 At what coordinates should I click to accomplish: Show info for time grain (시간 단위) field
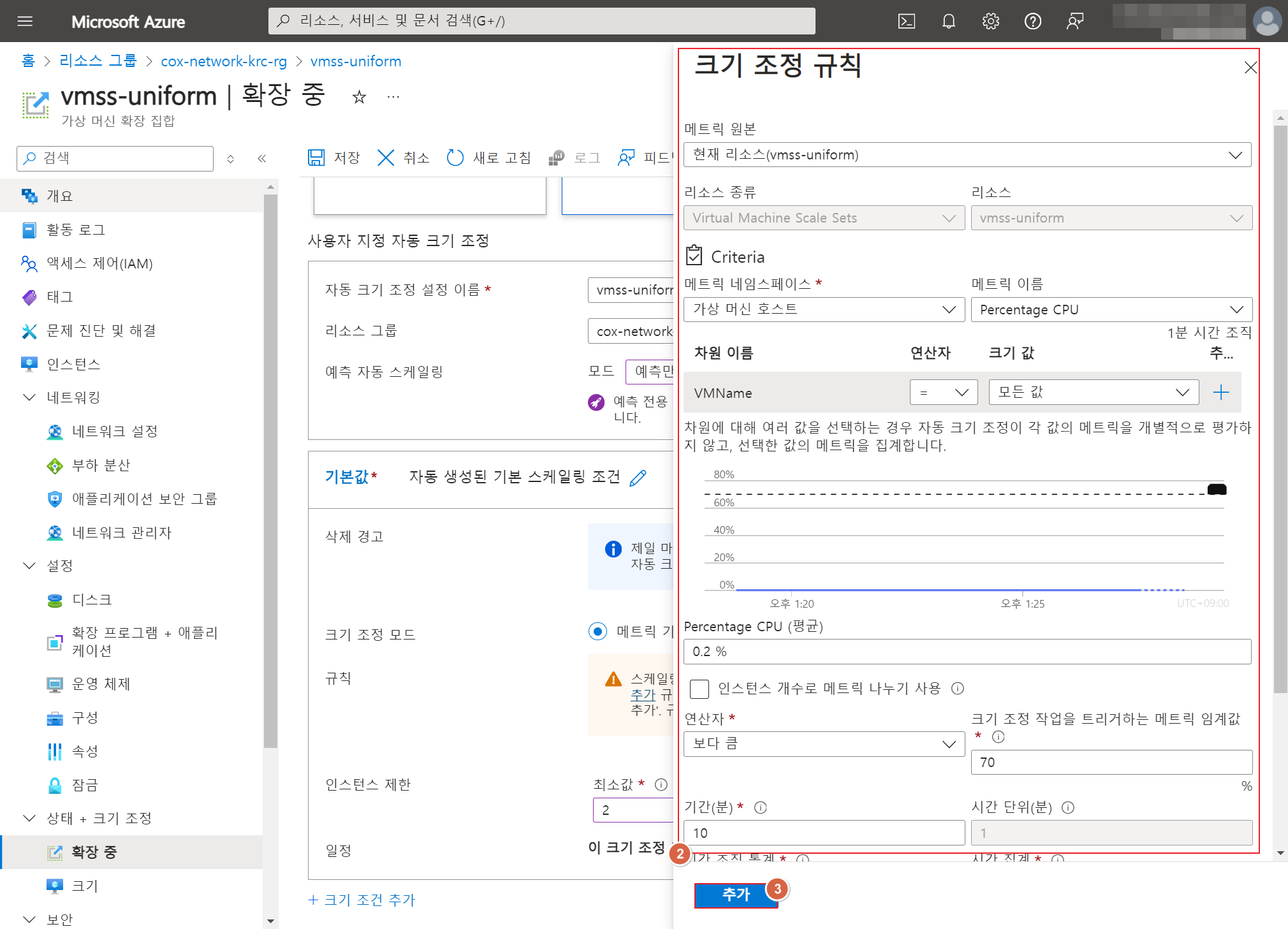[1068, 807]
